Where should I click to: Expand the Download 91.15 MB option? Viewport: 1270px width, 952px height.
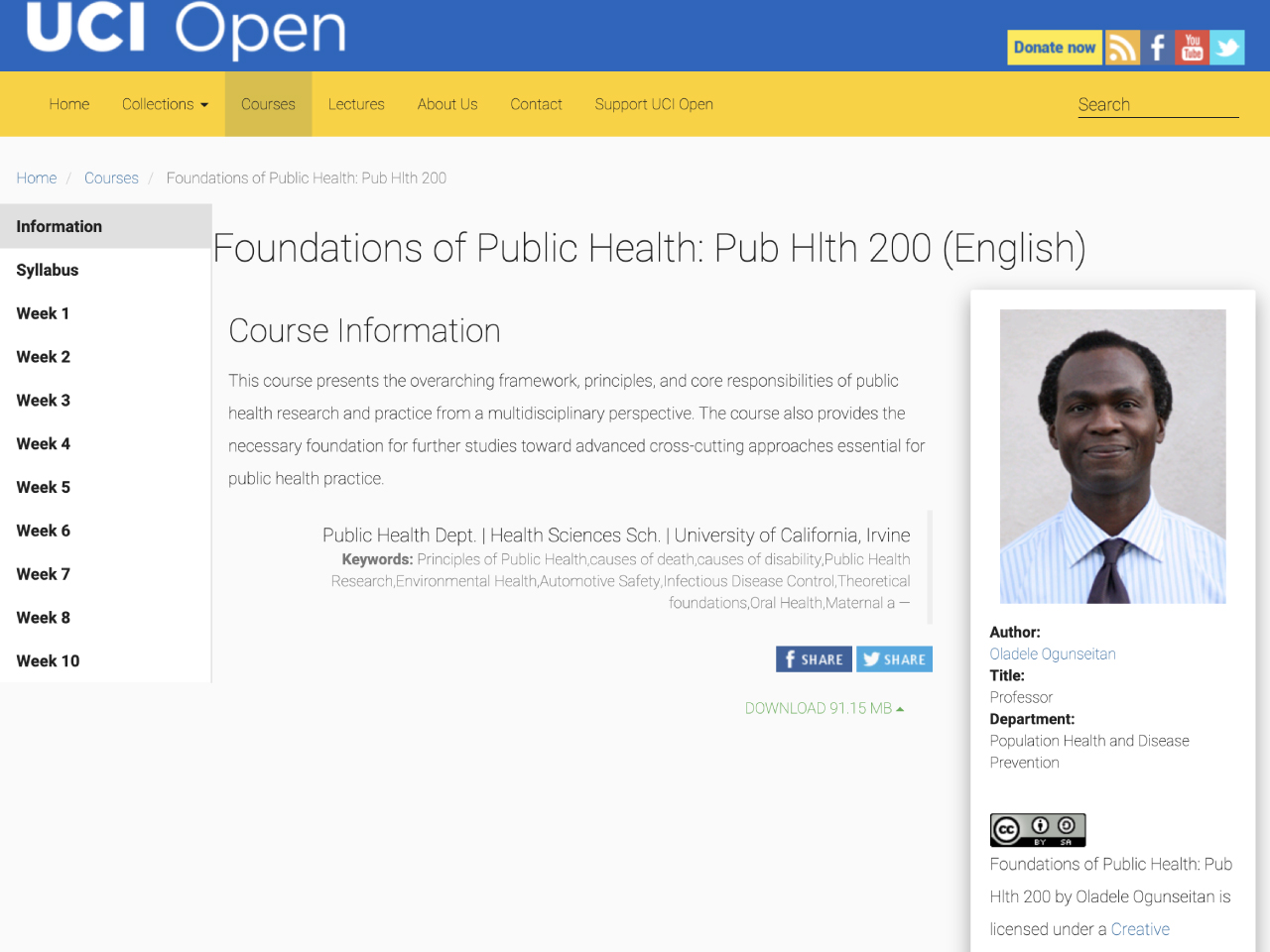click(825, 708)
